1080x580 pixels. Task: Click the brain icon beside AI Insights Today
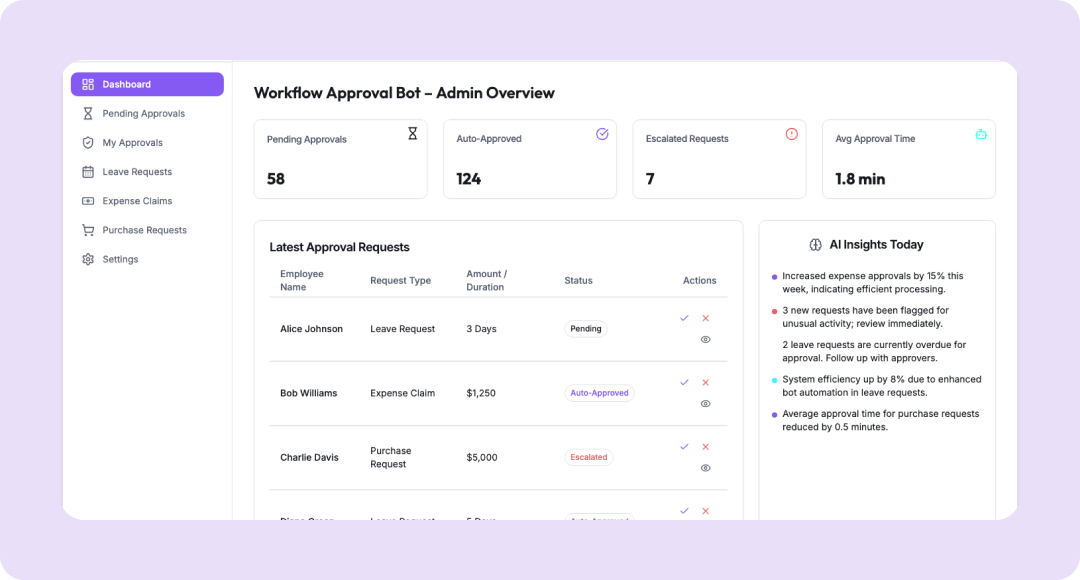(x=816, y=244)
